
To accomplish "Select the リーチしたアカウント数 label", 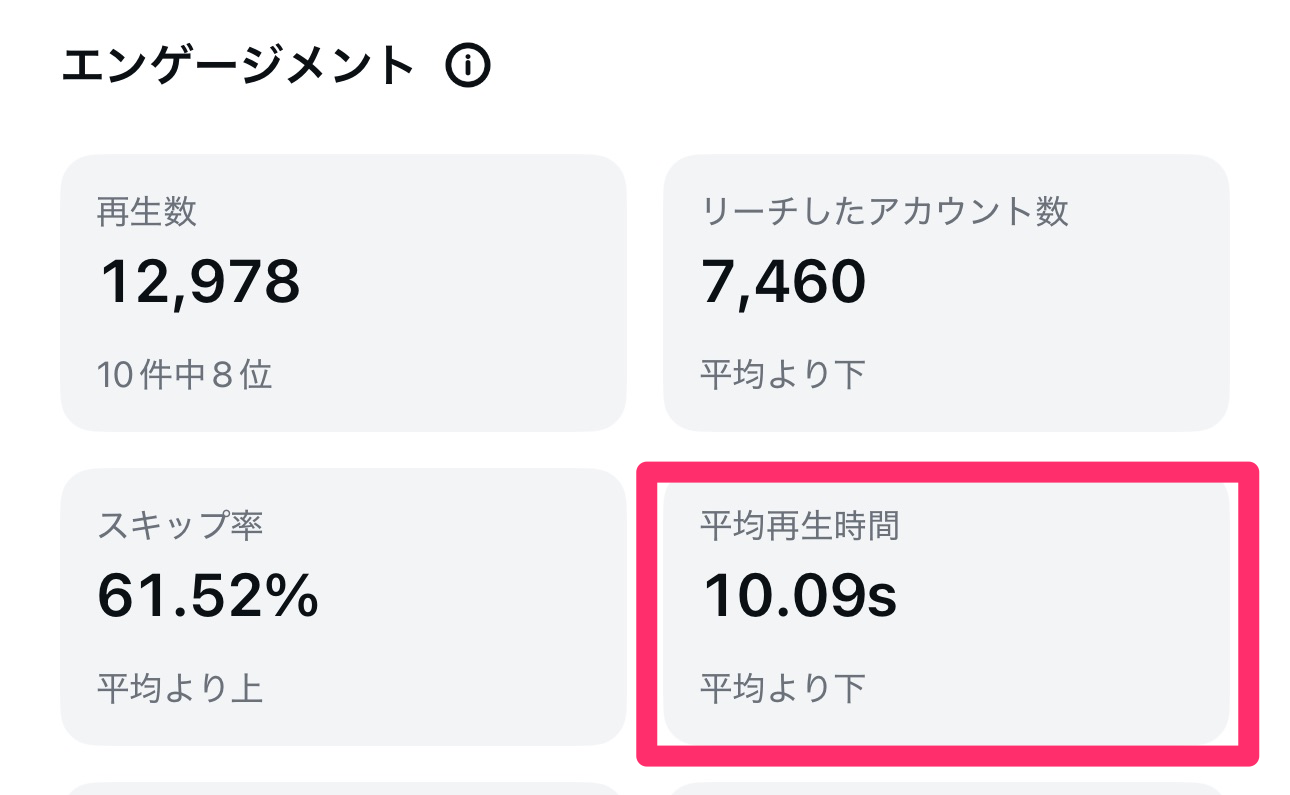I will tap(884, 212).
